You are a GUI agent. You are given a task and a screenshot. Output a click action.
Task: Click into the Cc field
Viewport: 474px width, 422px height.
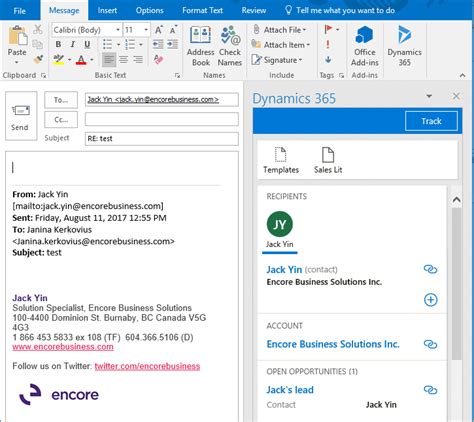pyautogui.click(x=162, y=119)
